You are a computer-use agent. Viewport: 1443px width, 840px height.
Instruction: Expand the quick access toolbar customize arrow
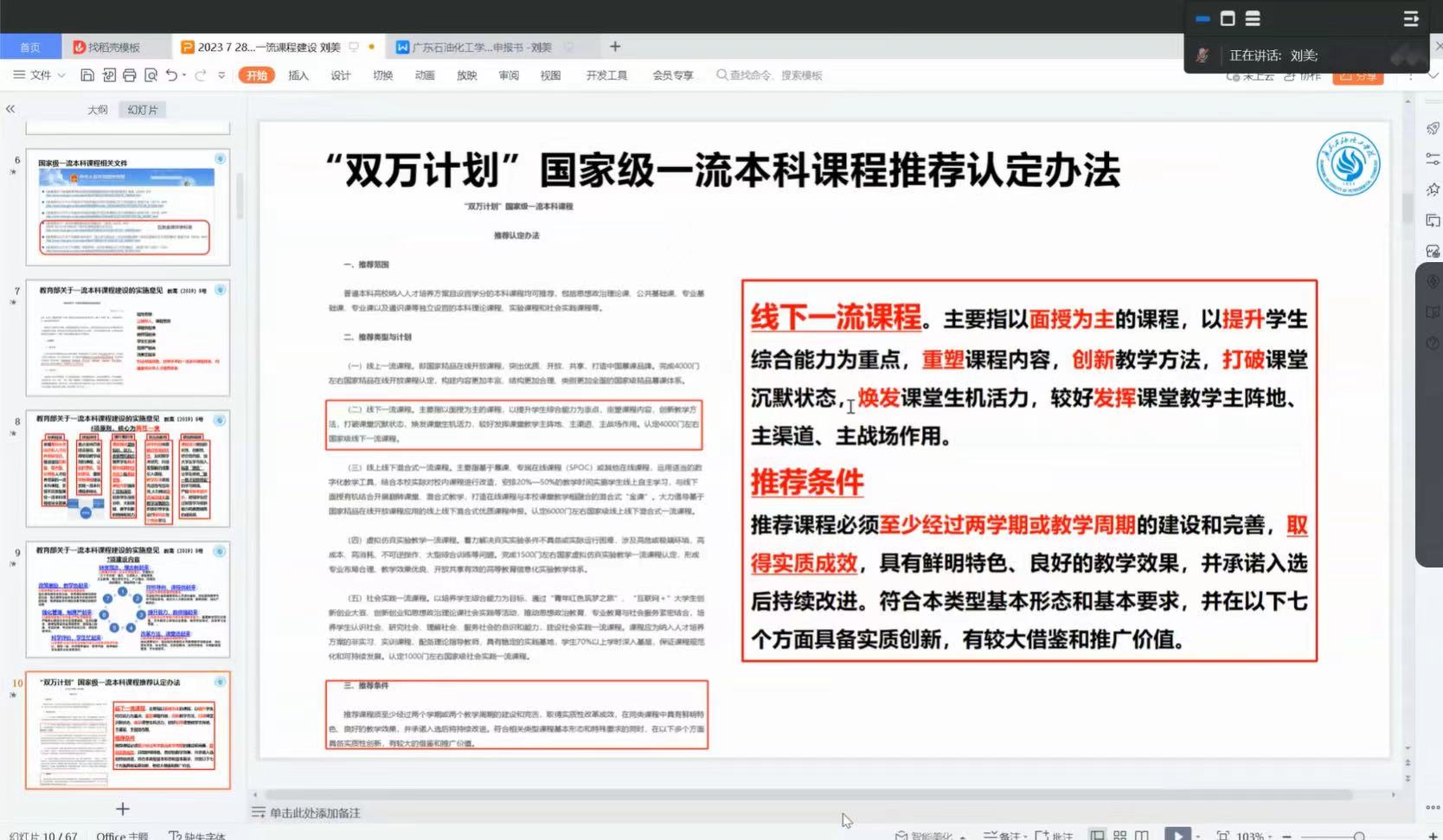click(x=221, y=75)
